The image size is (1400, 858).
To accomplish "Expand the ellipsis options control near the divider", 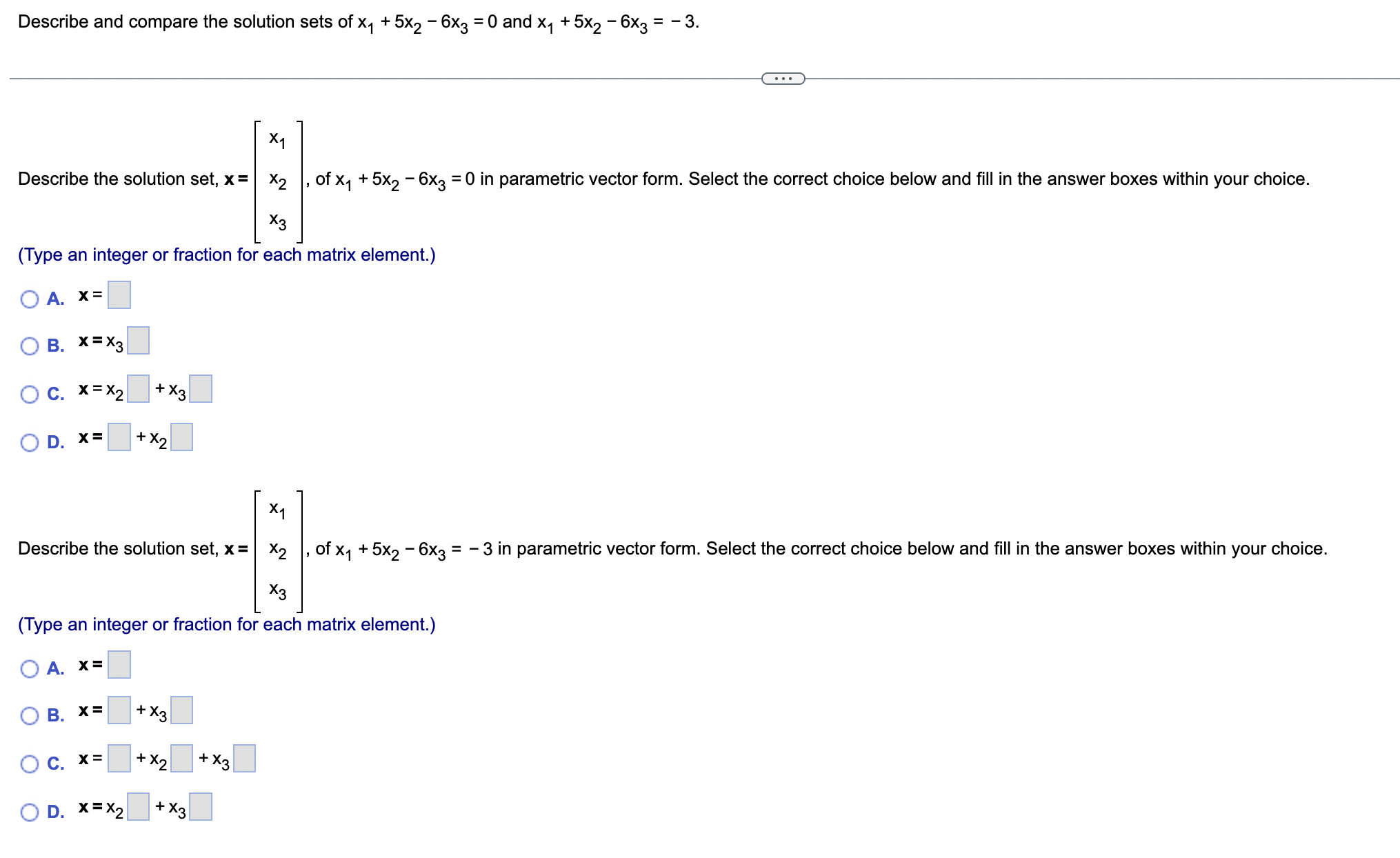I will (x=783, y=78).
